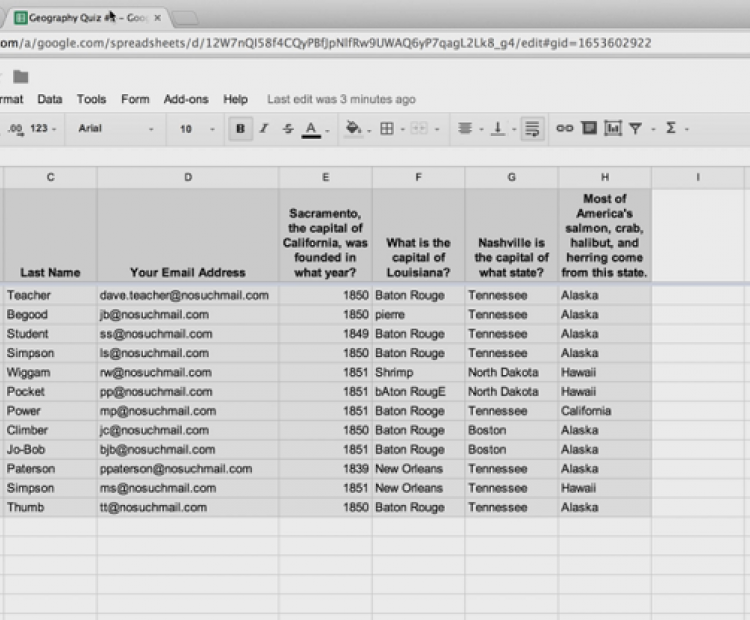Viewport: 750px width, 620px height.
Task: Open the cell borders tool
Action: click(x=387, y=129)
